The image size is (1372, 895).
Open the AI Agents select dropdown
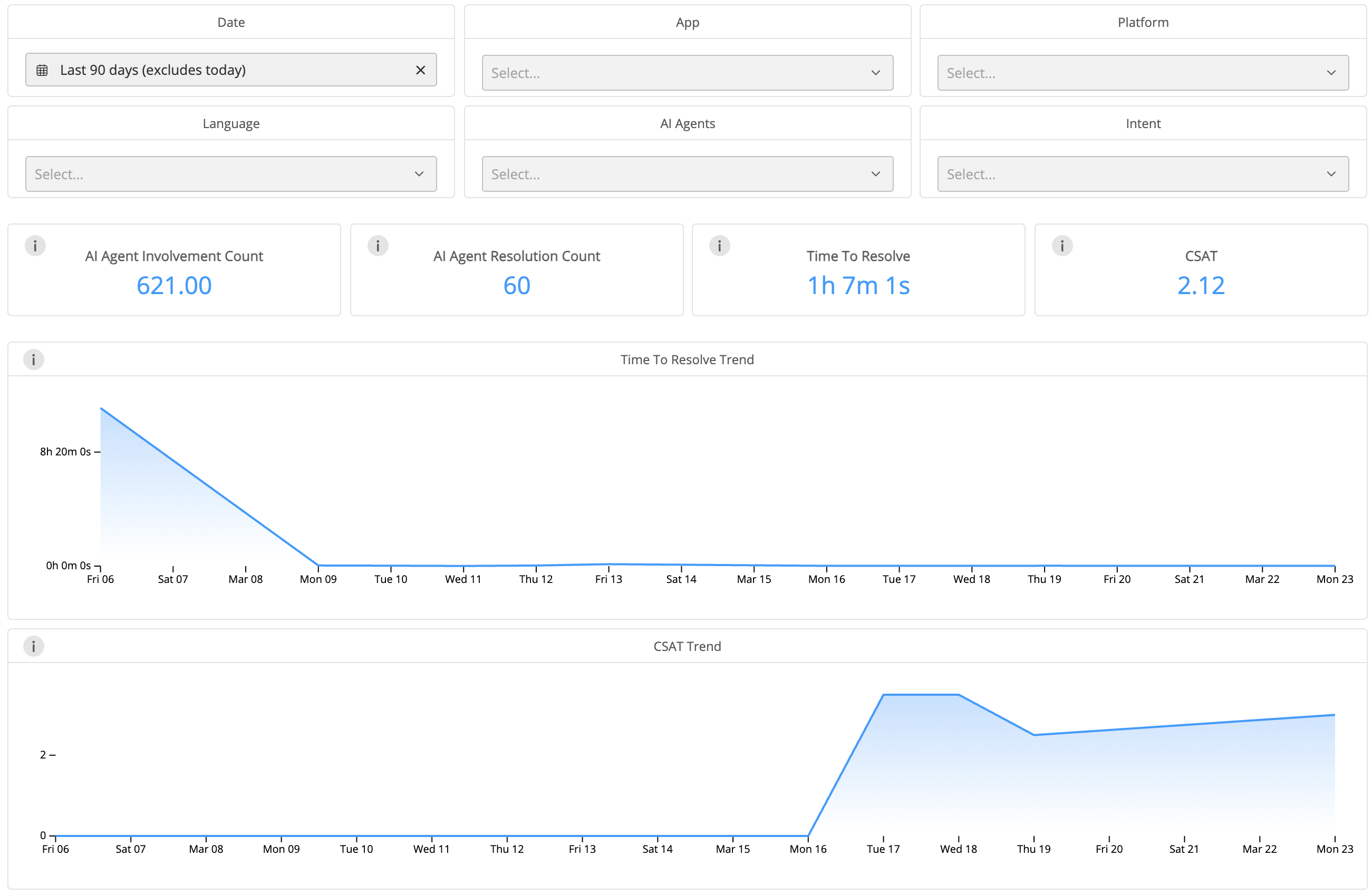(x=687, y=174)
